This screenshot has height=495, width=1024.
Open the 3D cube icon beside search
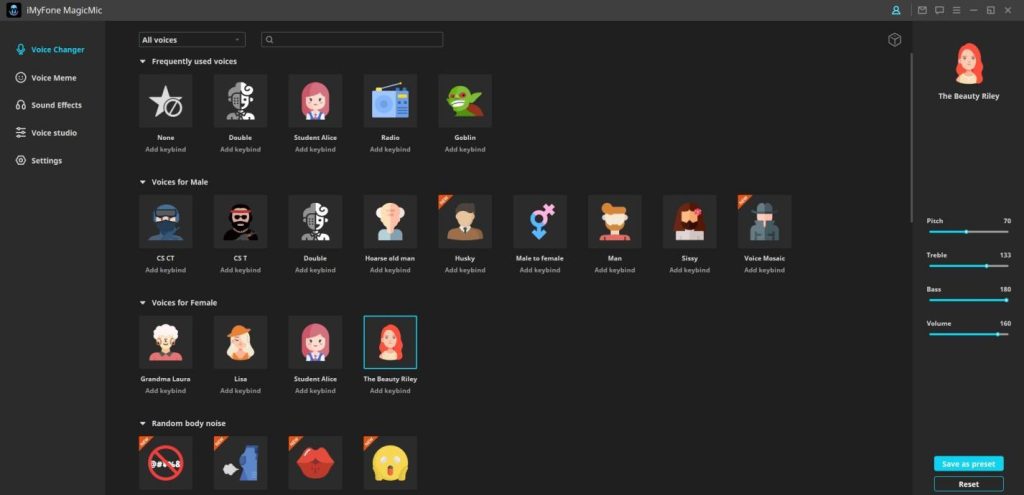[894, 40]
